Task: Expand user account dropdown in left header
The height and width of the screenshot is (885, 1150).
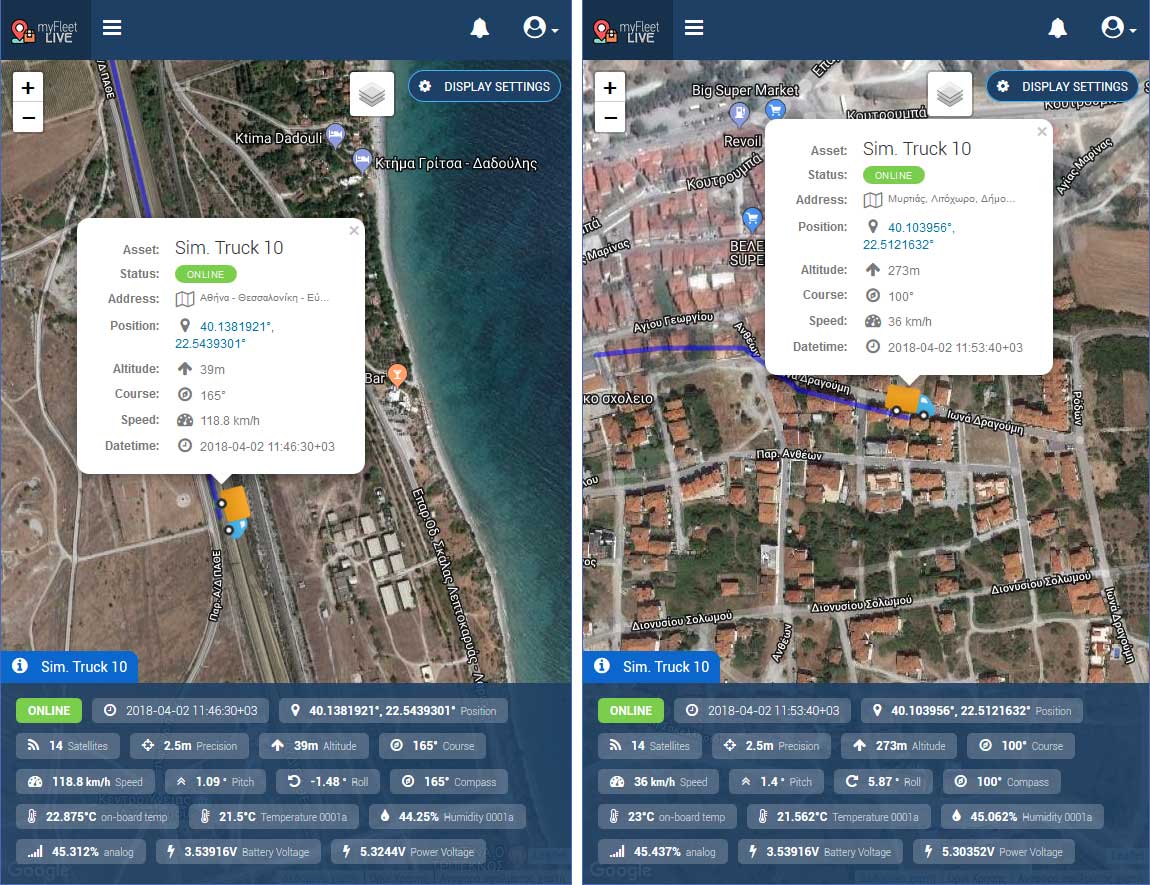Action: click(540, 28)
